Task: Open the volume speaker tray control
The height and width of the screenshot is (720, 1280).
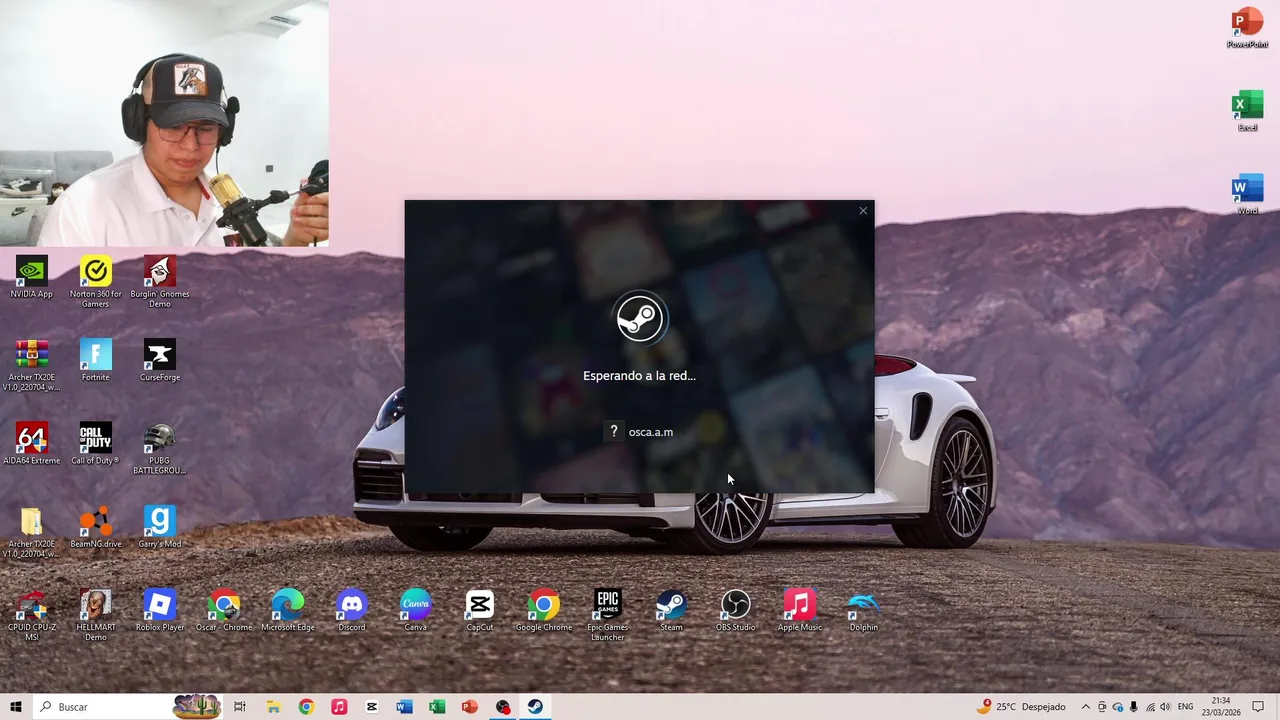Action: (x=1166, y=707)
